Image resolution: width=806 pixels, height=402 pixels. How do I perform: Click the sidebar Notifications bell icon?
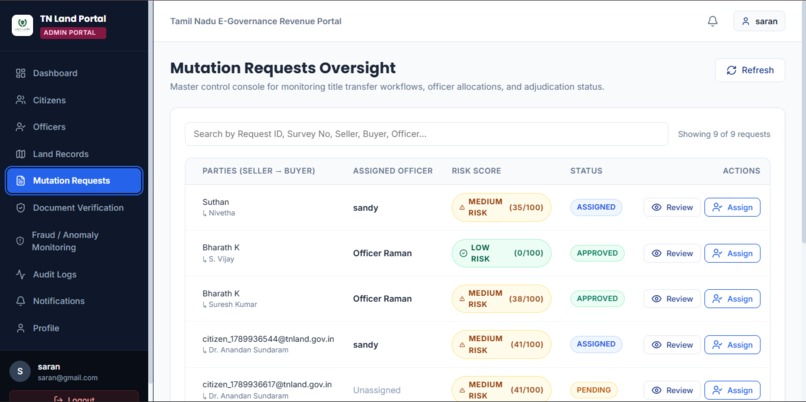(21, 301)
